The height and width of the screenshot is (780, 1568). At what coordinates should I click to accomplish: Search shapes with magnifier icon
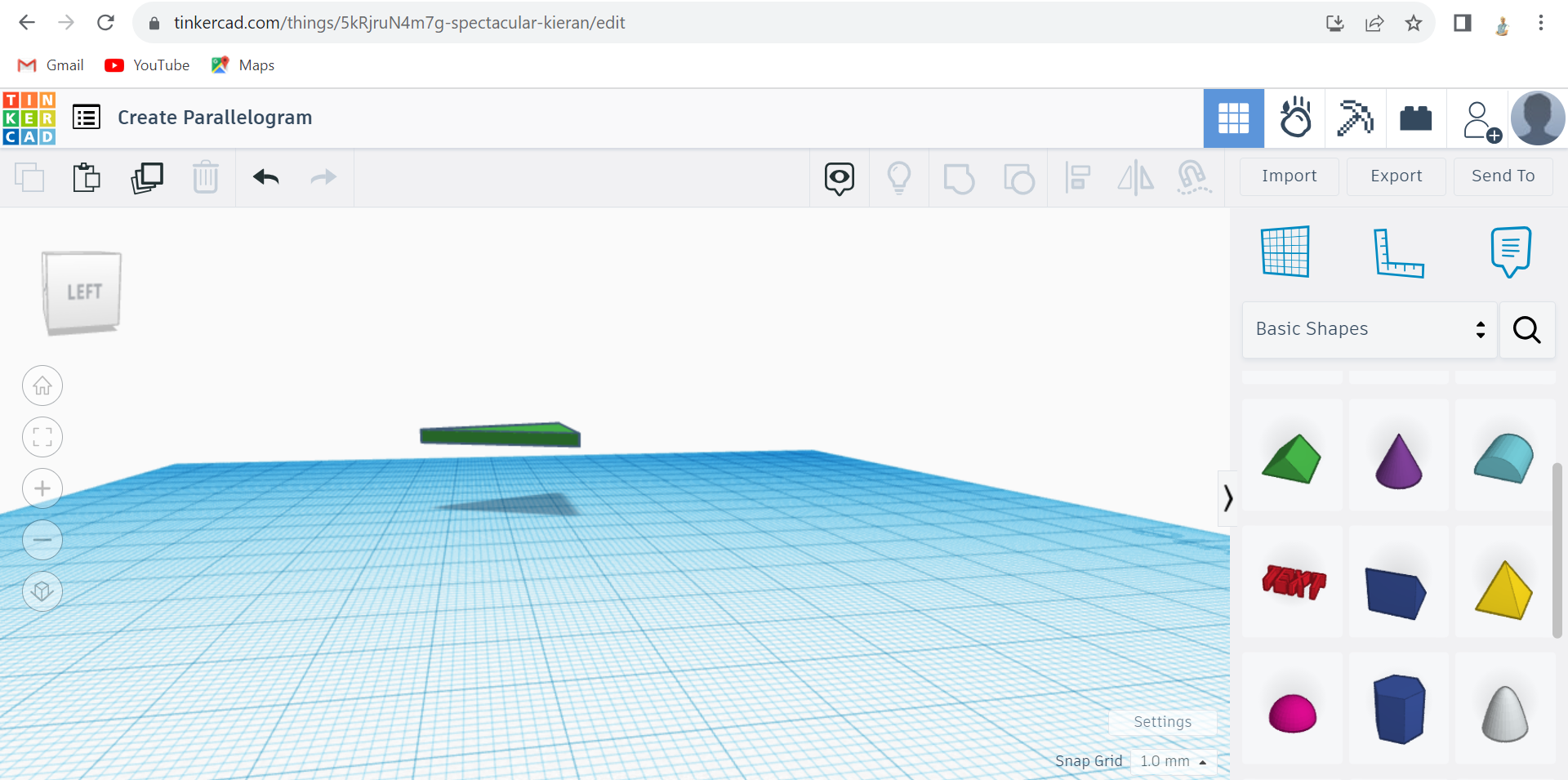point(1527,329)
